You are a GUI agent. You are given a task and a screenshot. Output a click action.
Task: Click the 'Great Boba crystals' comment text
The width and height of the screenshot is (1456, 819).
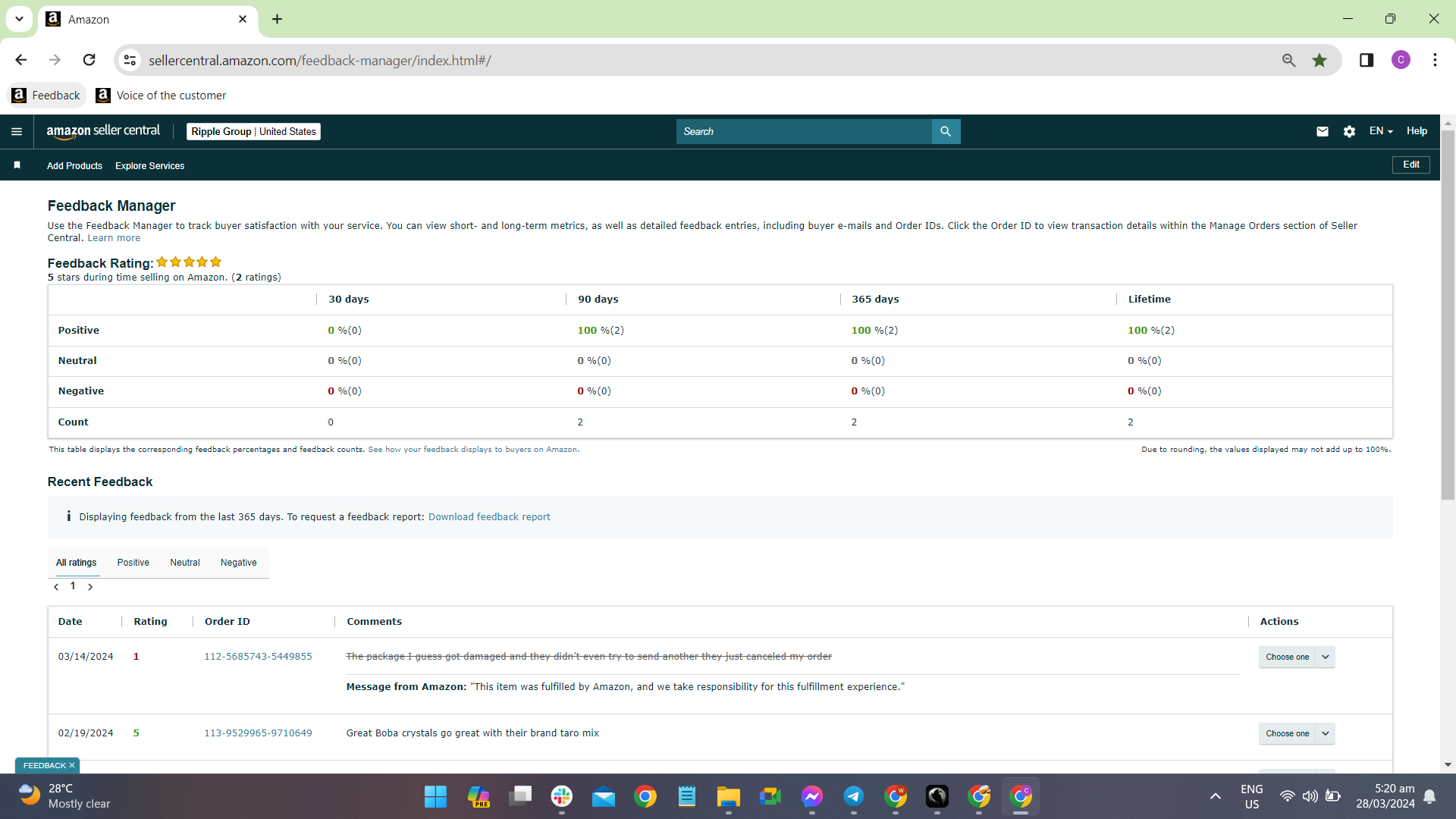pos(472,733)
